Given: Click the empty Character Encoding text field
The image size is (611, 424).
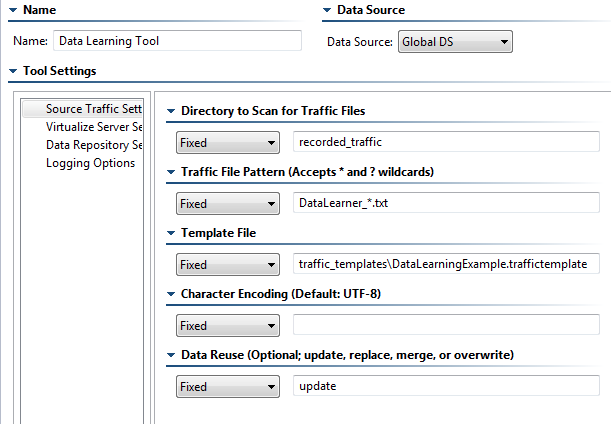Looking at the screenshot, I should tap(446, 325).
